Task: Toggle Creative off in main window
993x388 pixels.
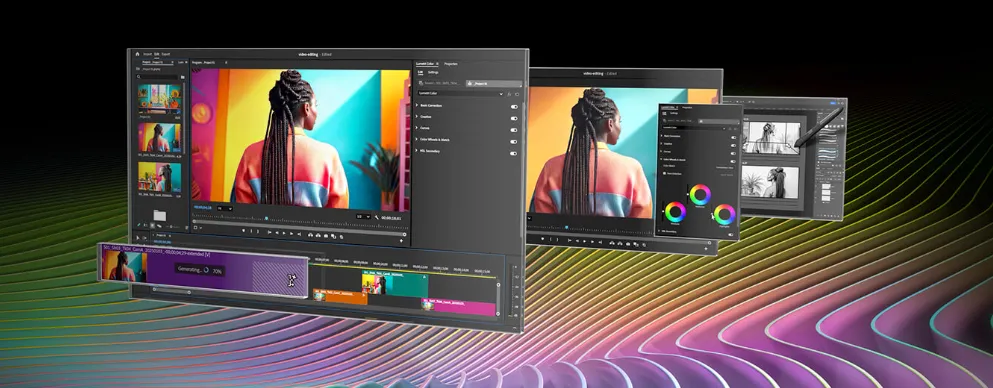Action: point(514,118)
